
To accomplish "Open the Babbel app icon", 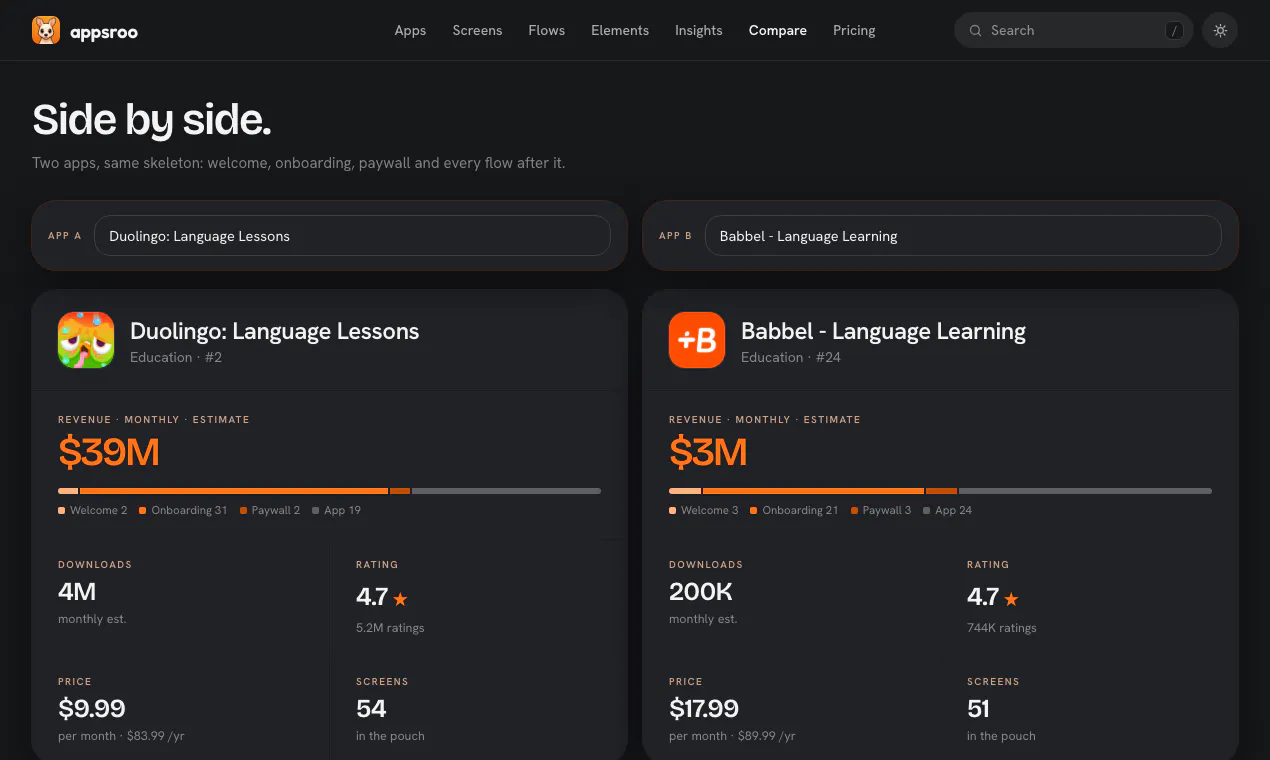I will pyautogui.click(x=697, y=340).
